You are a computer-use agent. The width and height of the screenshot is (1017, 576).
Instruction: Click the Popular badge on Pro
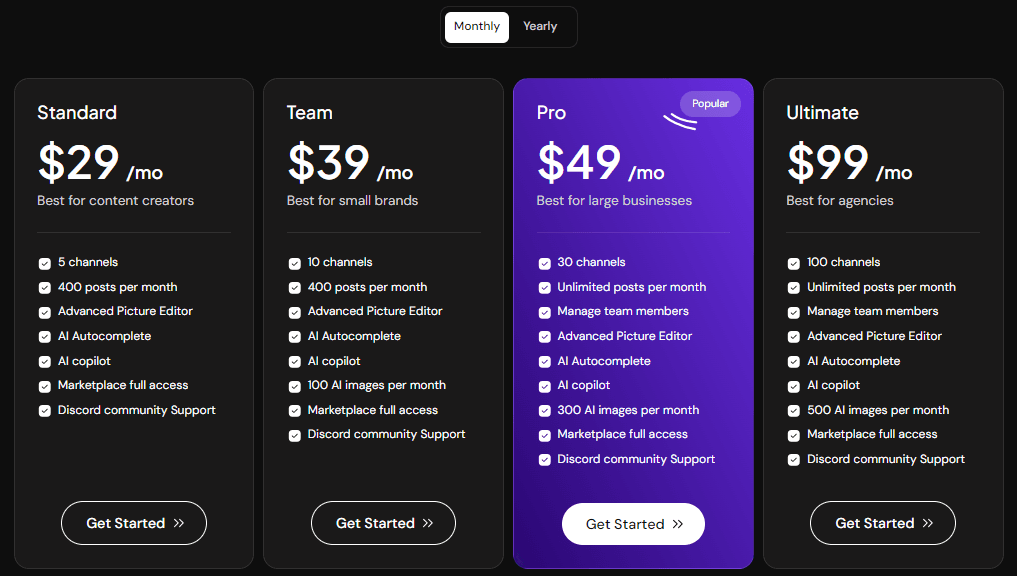point(710,104)
